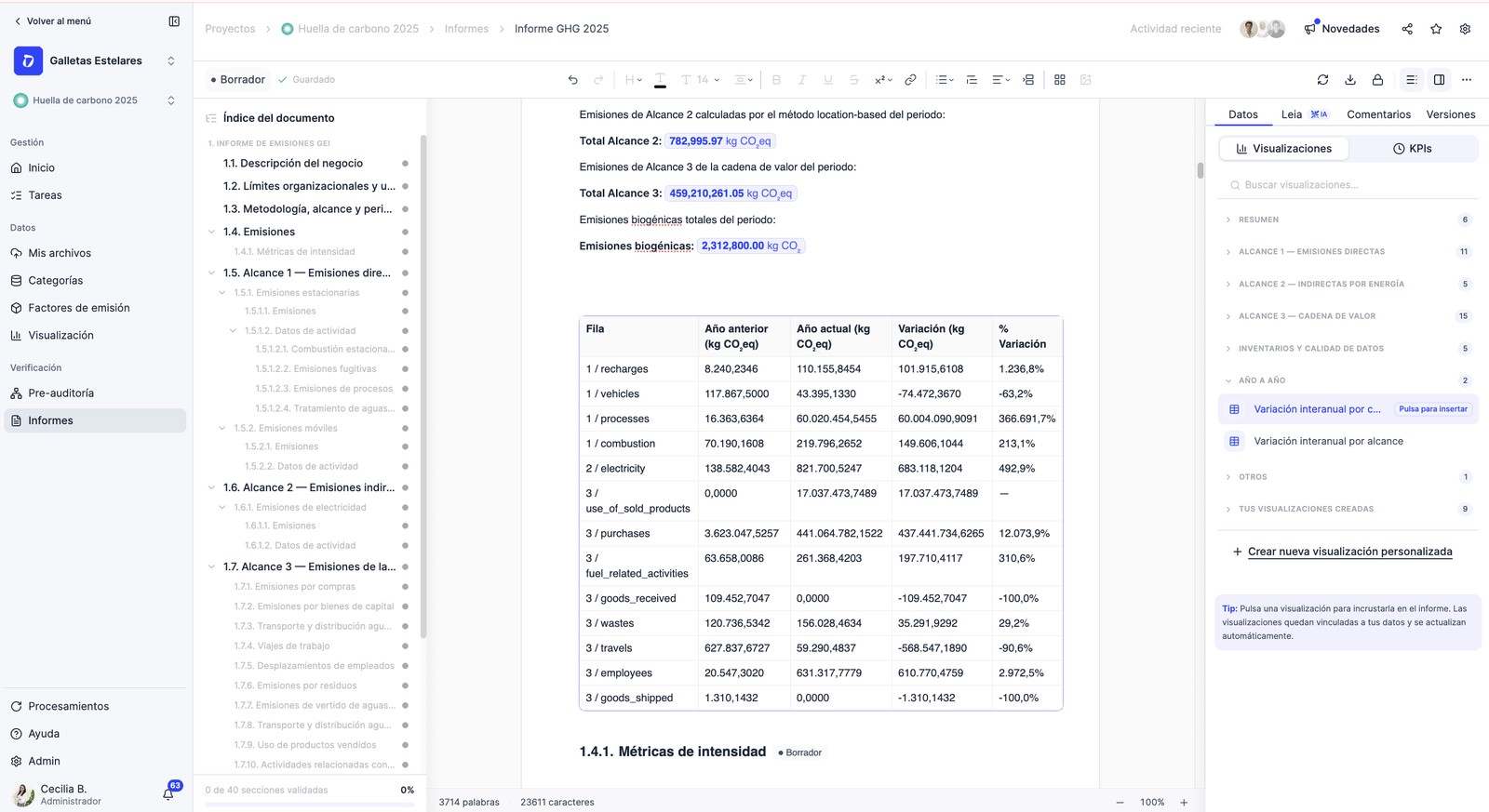
Task: Click the refresh sync icon
Action: click(x=1322, y=80)
